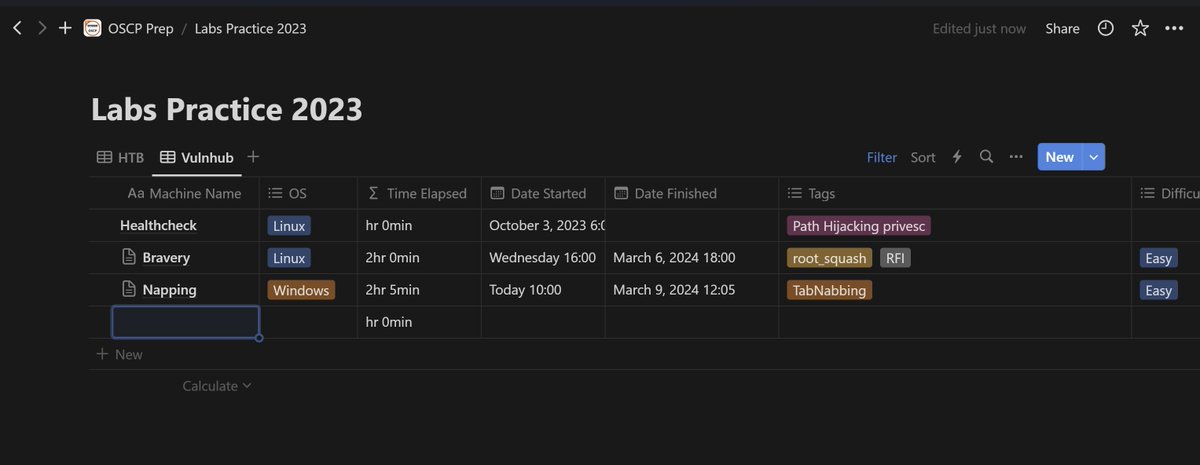Click the TabNabbing tag
The width and height of the screenshot is (1200, 465).
[x=829, y=290]
